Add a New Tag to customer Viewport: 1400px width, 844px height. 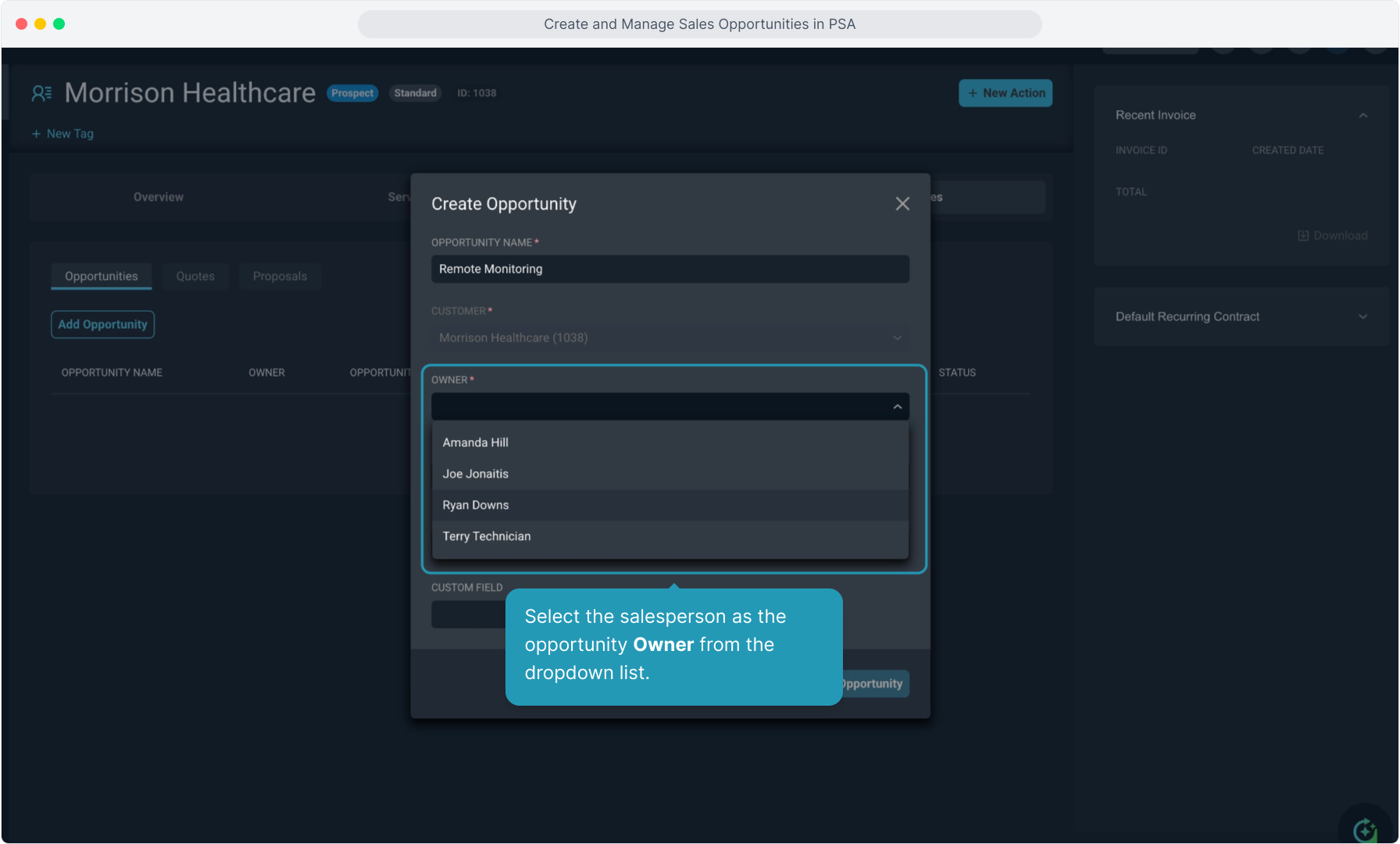click(62, 134)
